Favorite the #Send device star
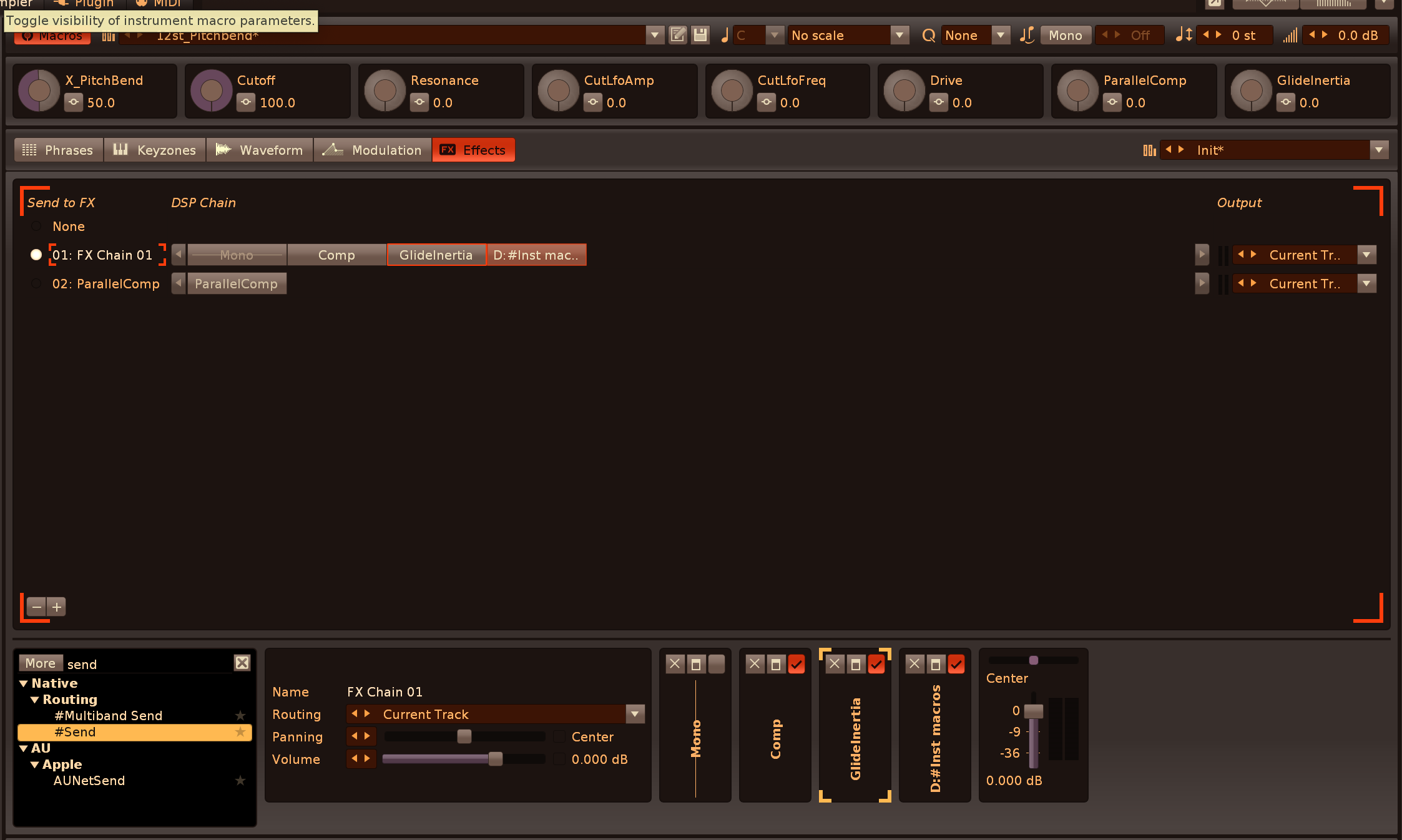This screenshot has height=840, width=1402. (240, 732)
